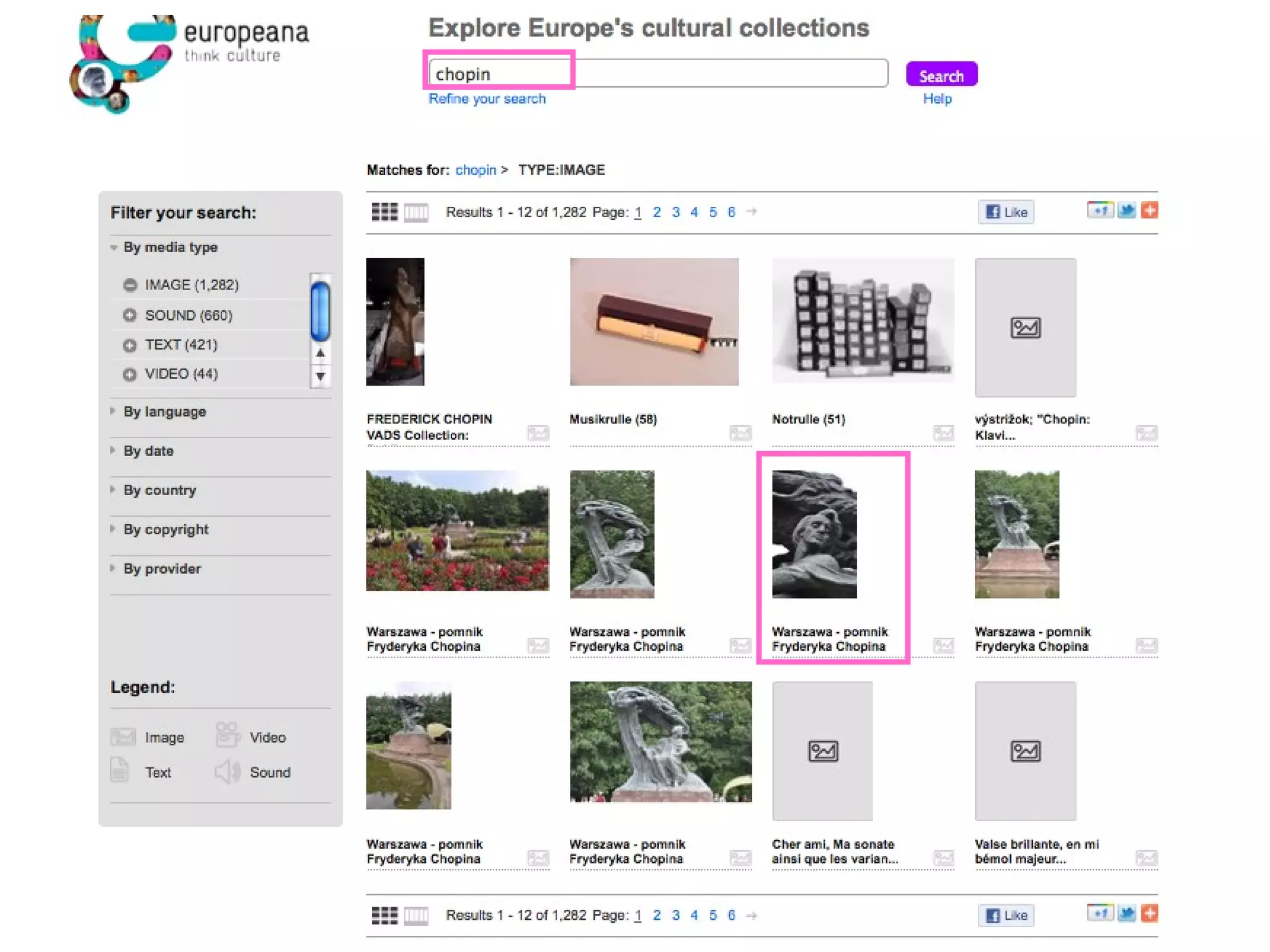Go to next results page arrow at top
This screenshot has height=952, width=1270.
752,212
